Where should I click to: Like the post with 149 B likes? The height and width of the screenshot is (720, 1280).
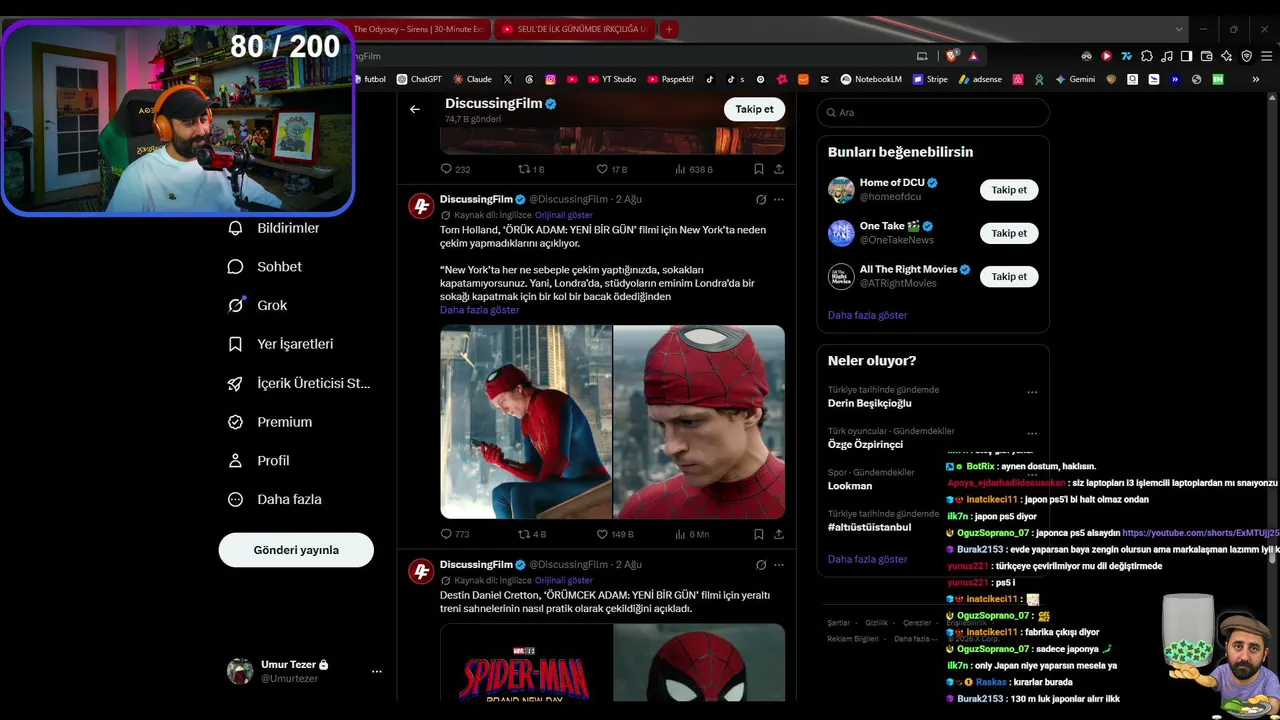pos(615,534)
